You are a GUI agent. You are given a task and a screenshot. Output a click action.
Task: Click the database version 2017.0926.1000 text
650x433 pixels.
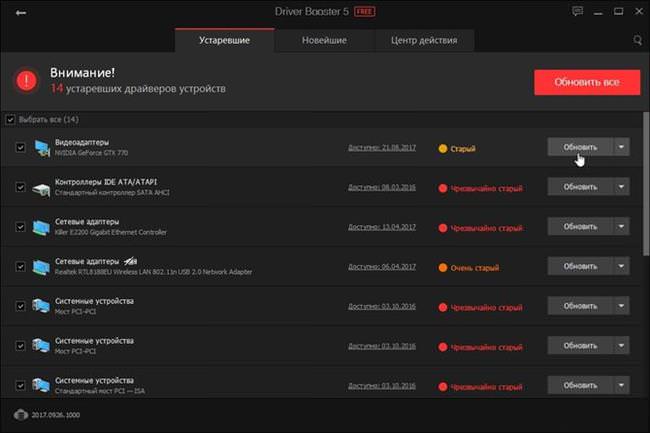tap(56, 415)
